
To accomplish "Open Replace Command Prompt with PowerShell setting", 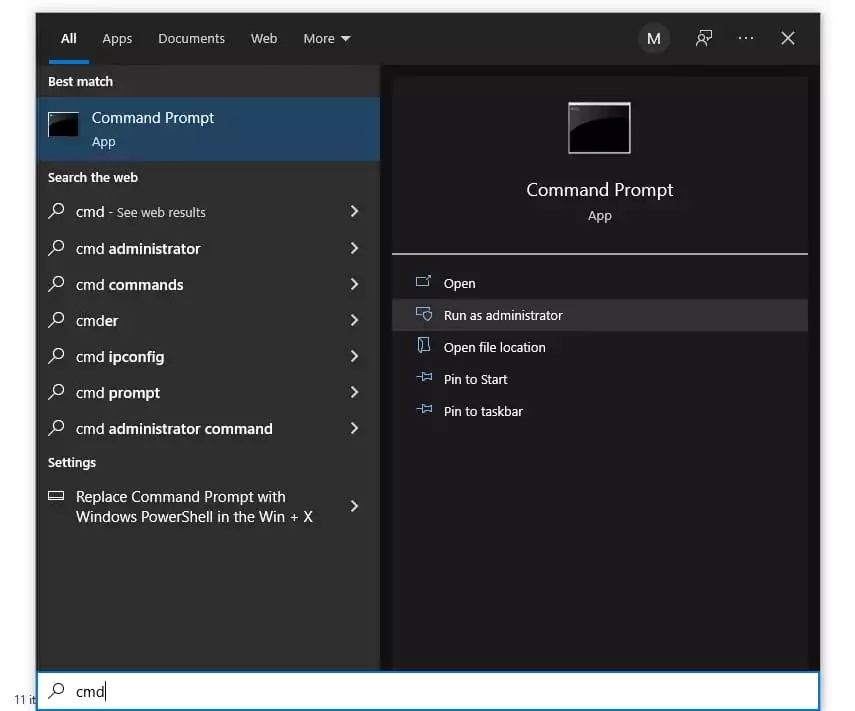I will click(x=208, y=507).
